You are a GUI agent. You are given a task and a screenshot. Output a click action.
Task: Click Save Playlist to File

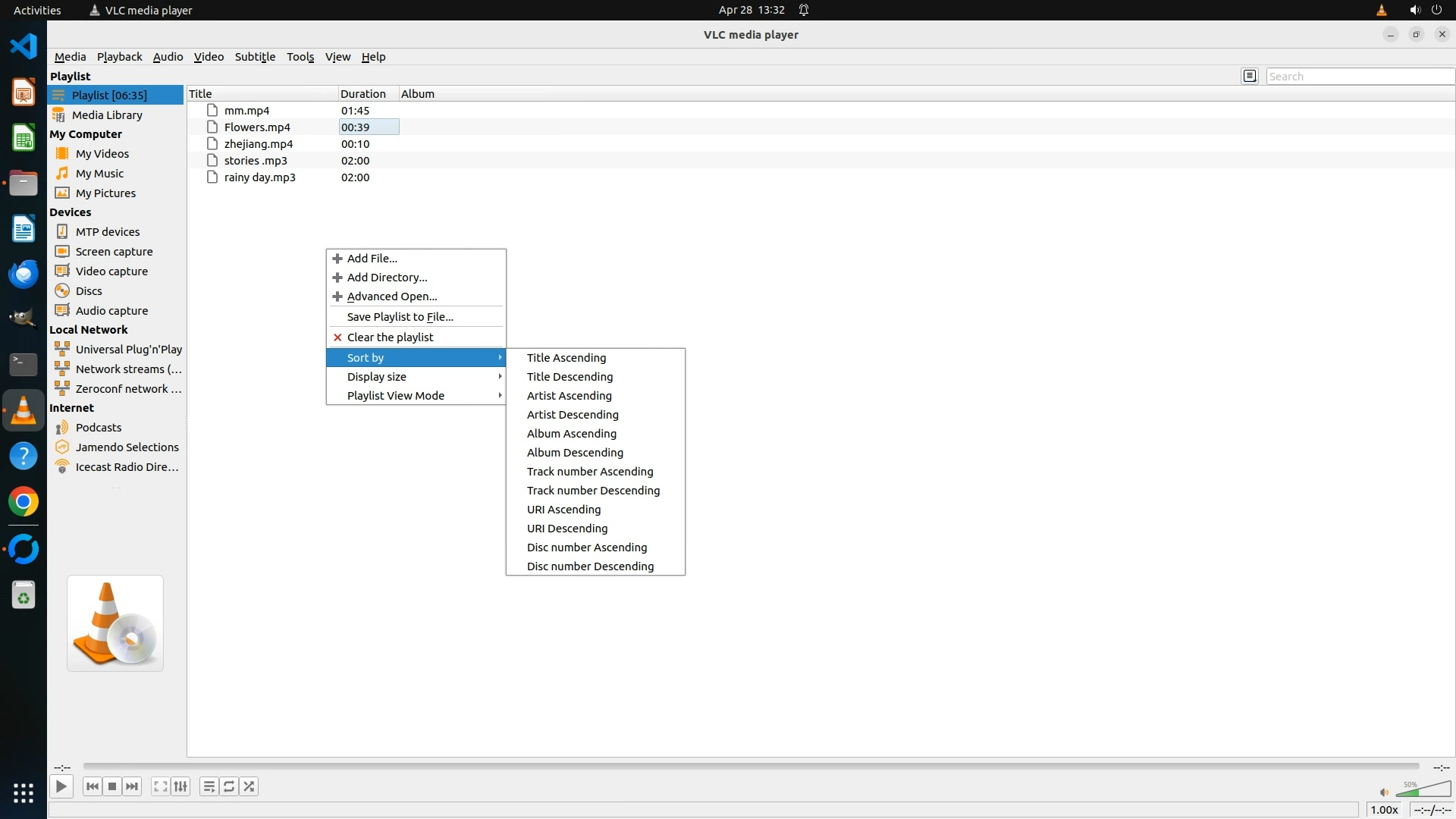click(400, 317)
